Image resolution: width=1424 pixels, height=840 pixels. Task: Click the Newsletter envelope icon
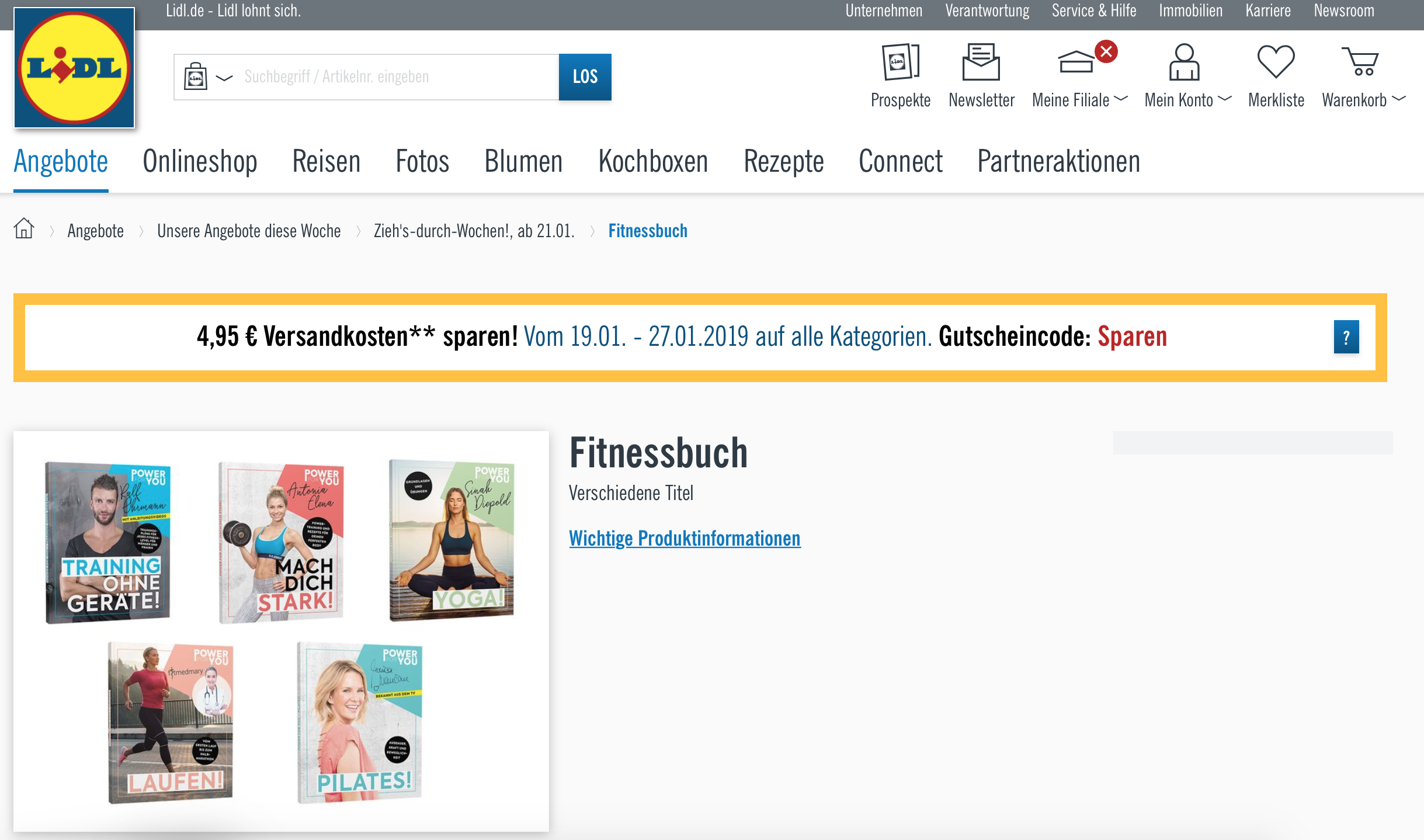point(981,62)
